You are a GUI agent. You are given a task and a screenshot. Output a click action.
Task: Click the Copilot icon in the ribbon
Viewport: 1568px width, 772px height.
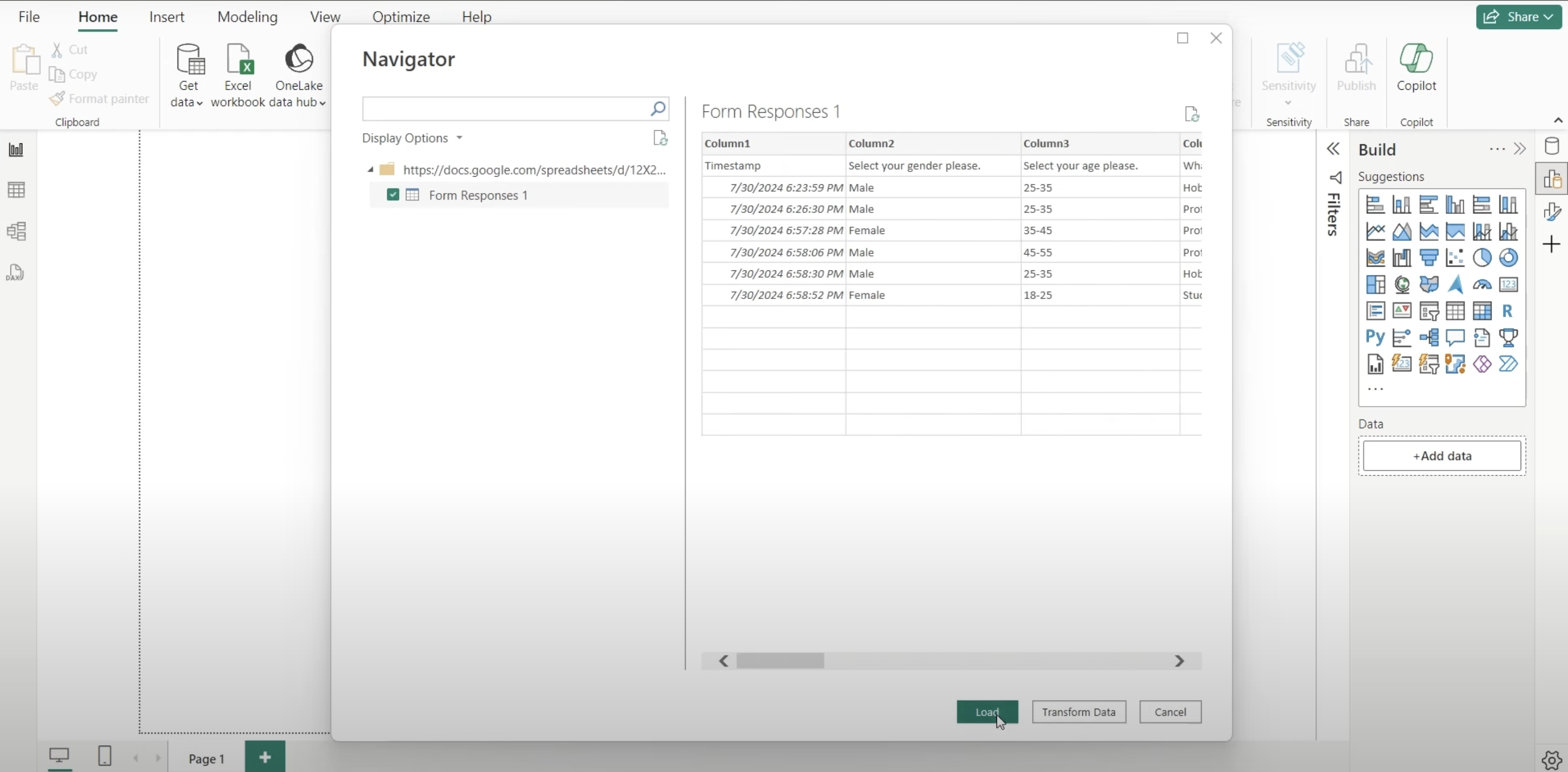point(1416,58)
